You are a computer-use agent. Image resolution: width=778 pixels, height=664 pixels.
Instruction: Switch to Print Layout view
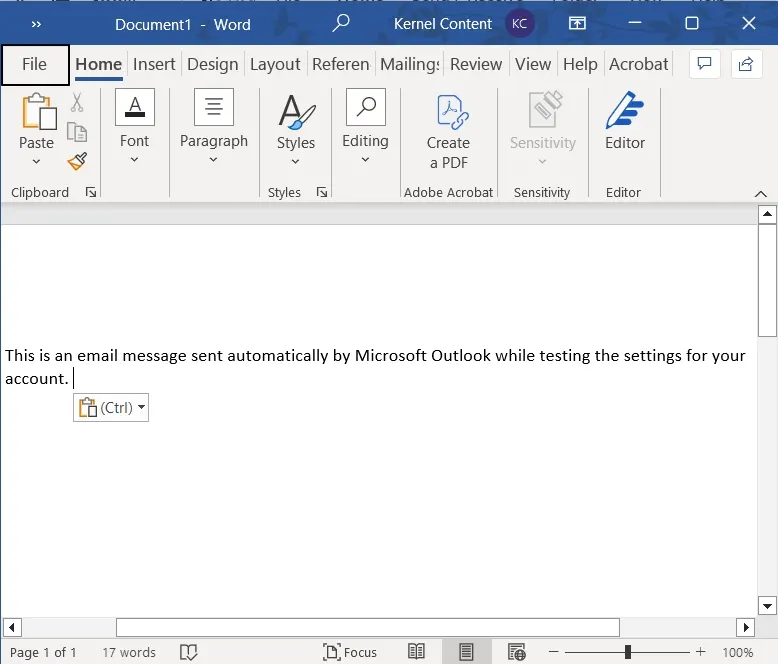[x=466, y=652]
